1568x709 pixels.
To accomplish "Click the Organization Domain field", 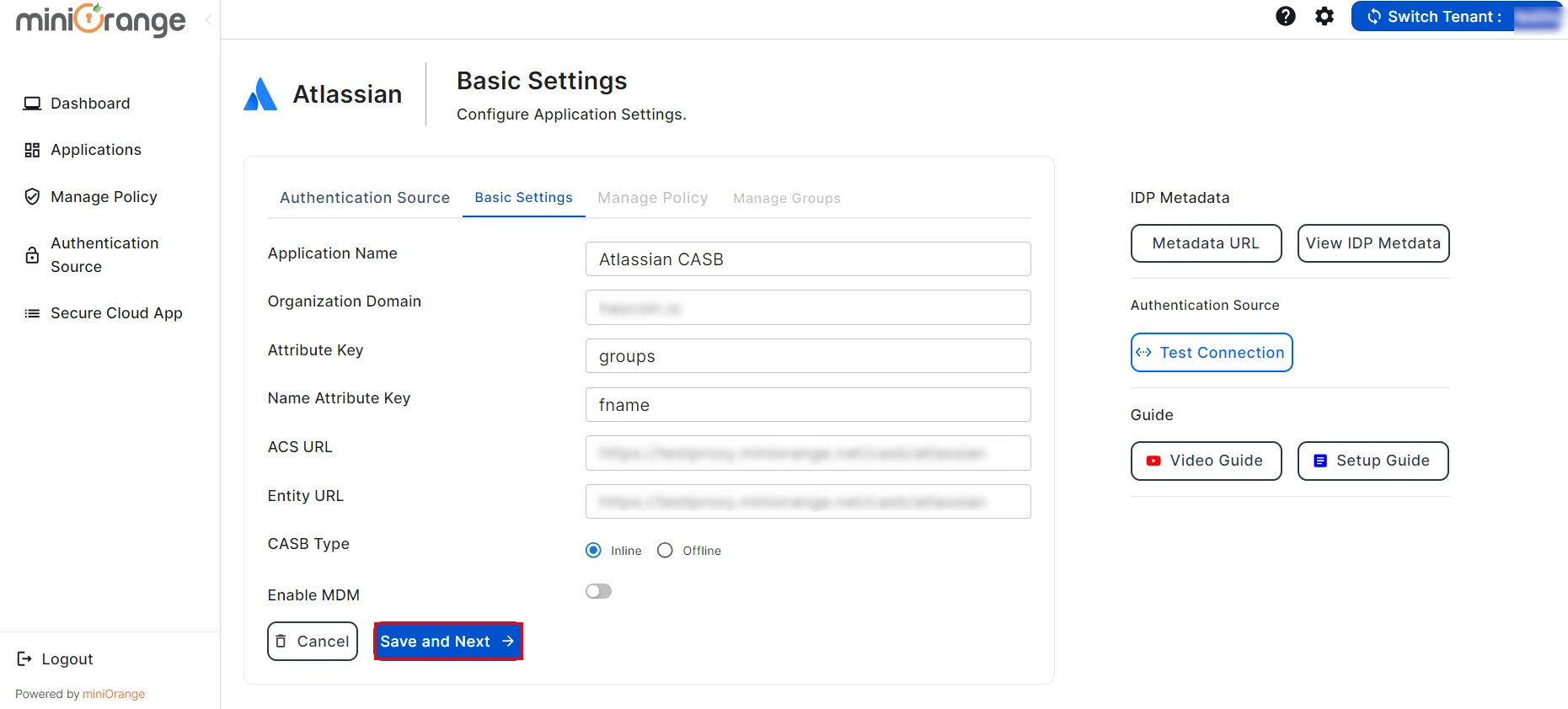I will [808, 307].
